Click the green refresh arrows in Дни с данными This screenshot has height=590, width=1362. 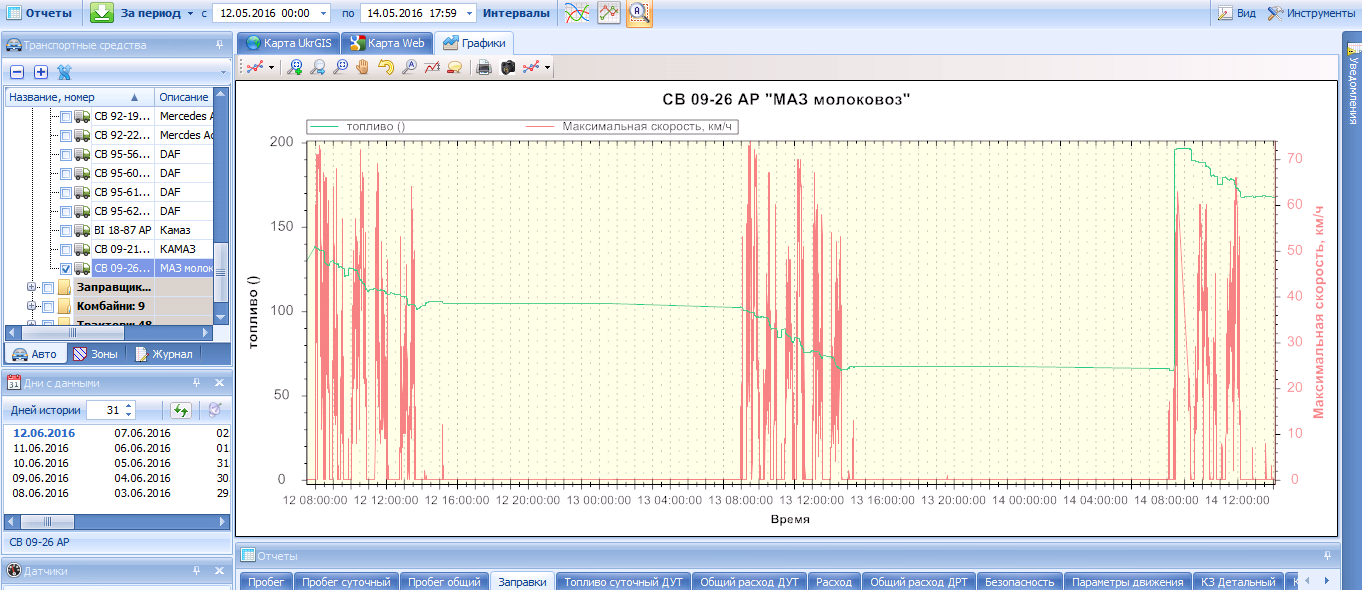(181, 410)
